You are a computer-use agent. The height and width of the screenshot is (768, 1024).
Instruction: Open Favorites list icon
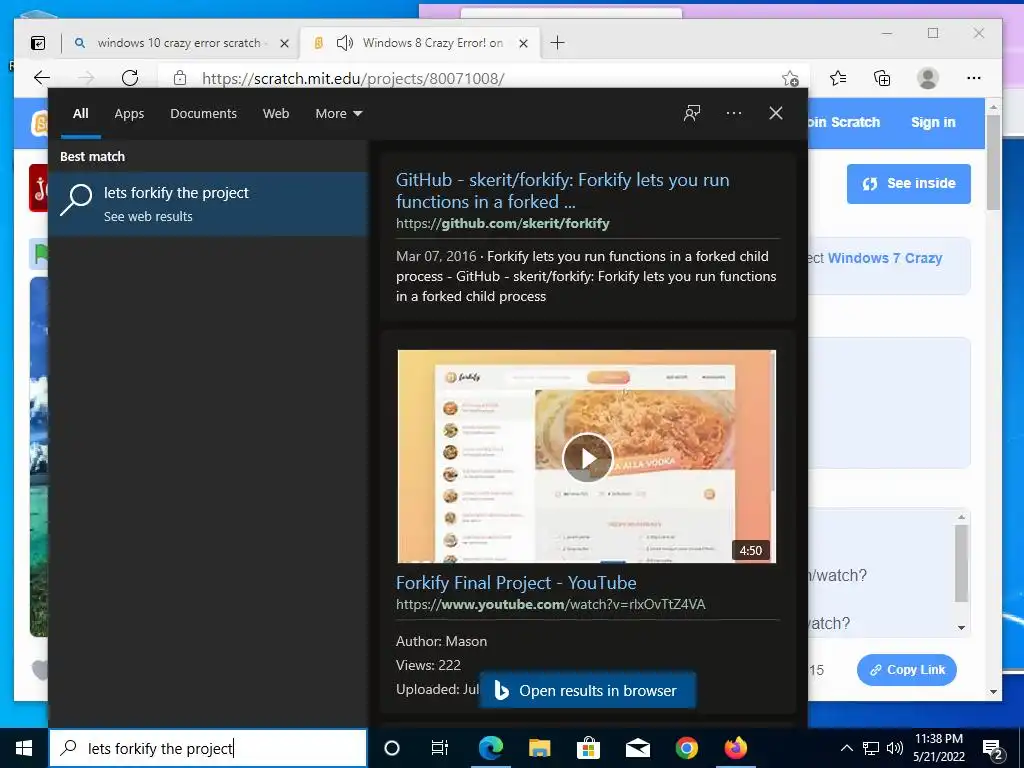click(838, 78)
